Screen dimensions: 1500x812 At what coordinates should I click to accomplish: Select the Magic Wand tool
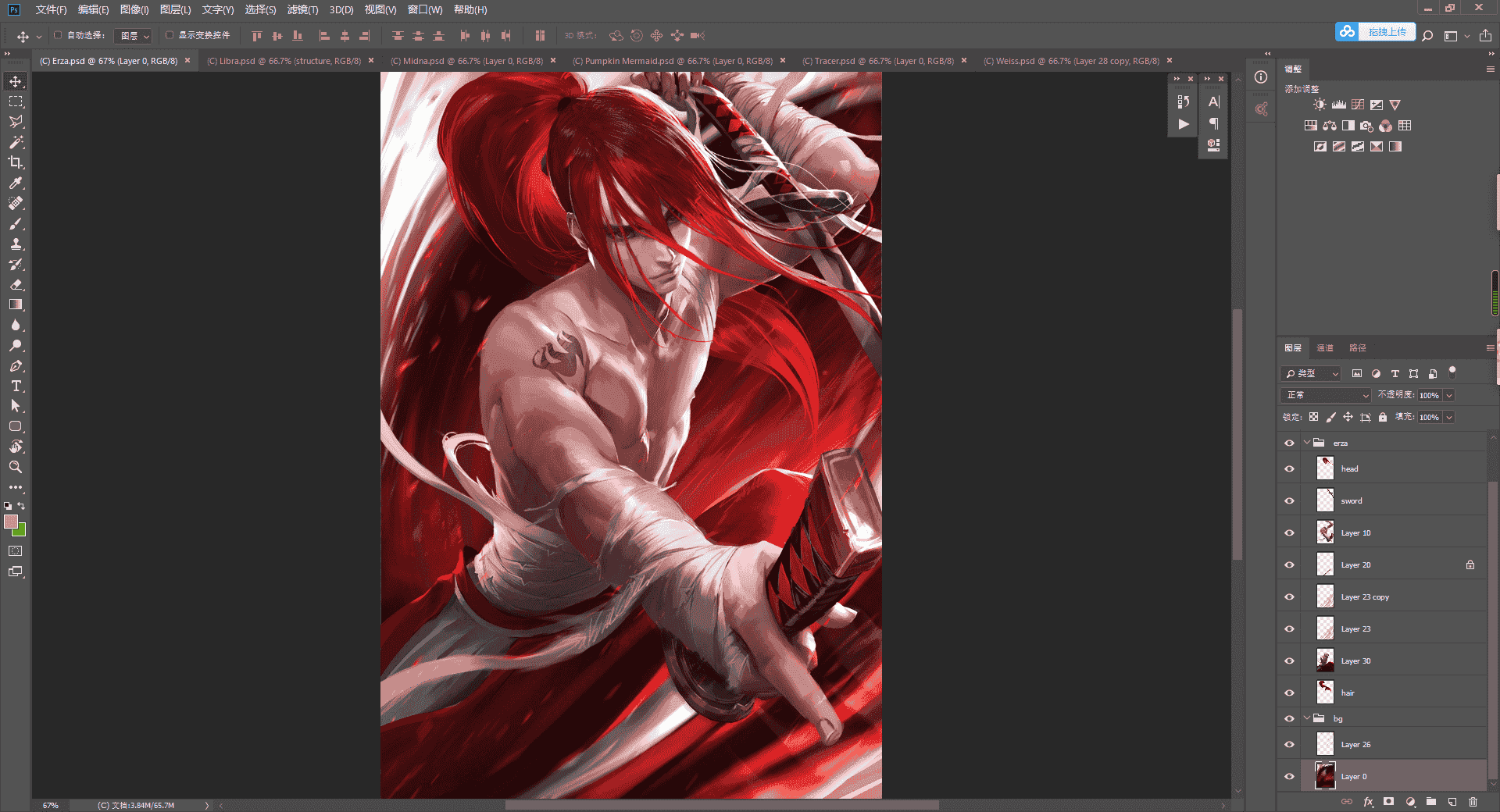coord(16,142)
